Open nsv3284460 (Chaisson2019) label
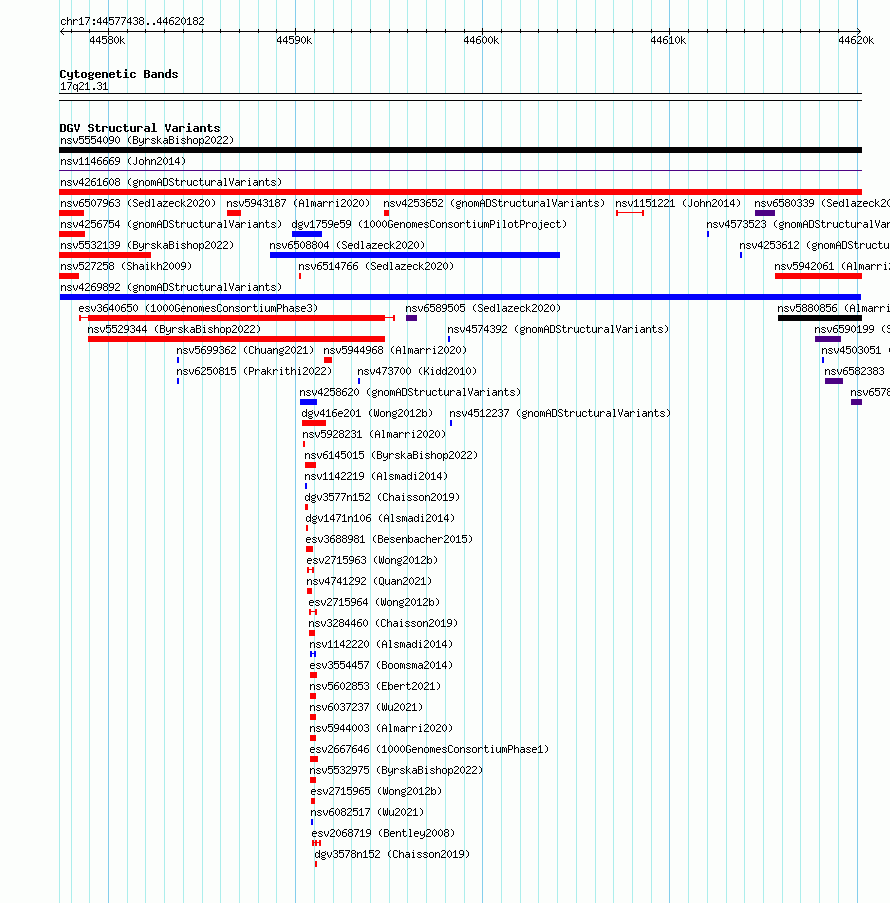The height and width of the screenshot is (903, 890). coord(383,624)
